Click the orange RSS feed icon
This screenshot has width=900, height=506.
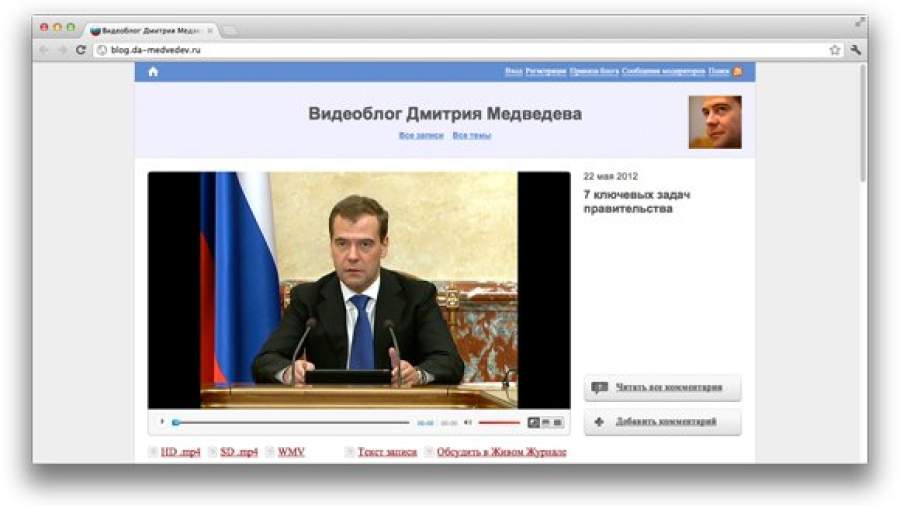click(x=738, y=71)
